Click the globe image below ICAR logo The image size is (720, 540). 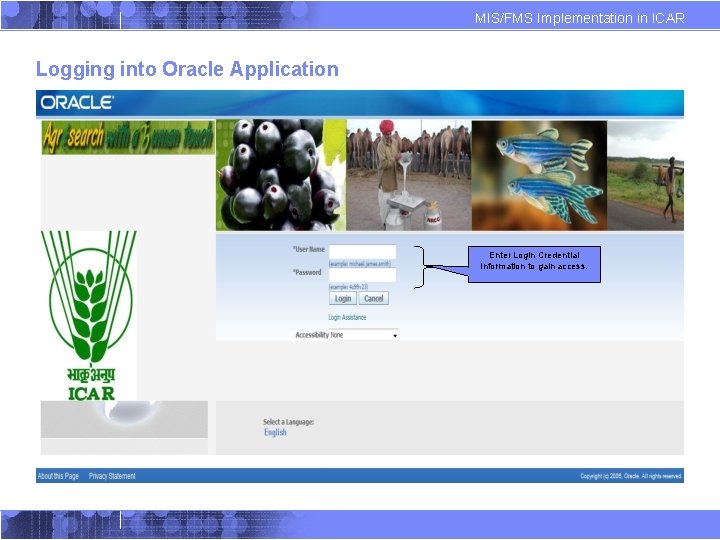click(x=124, y=419)
